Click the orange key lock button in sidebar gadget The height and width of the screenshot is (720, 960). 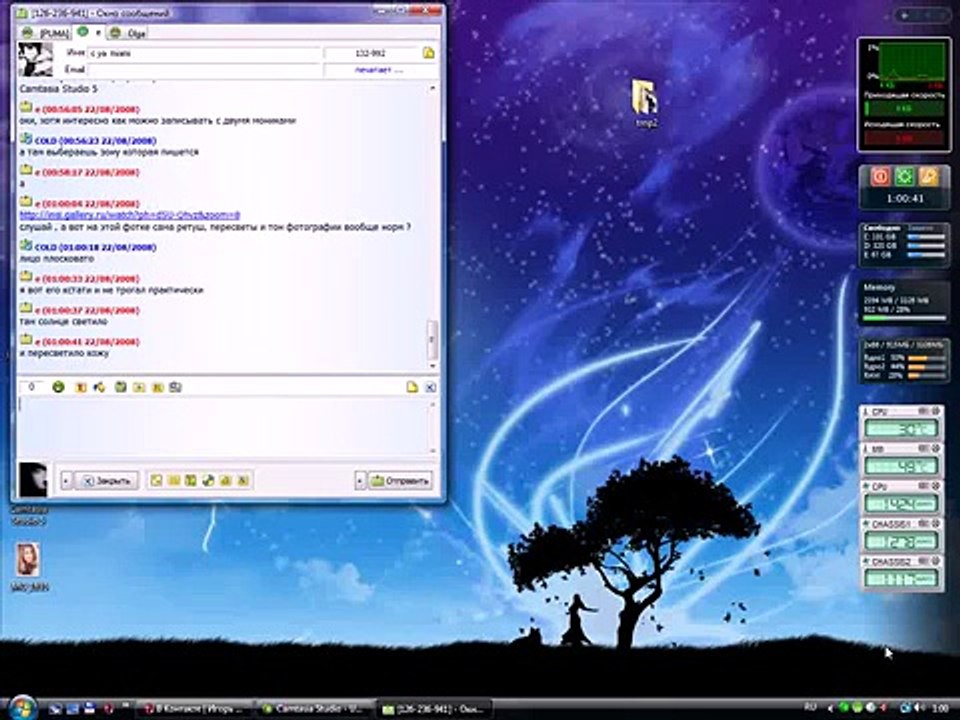pyautogui.click(x=928, y=177)
